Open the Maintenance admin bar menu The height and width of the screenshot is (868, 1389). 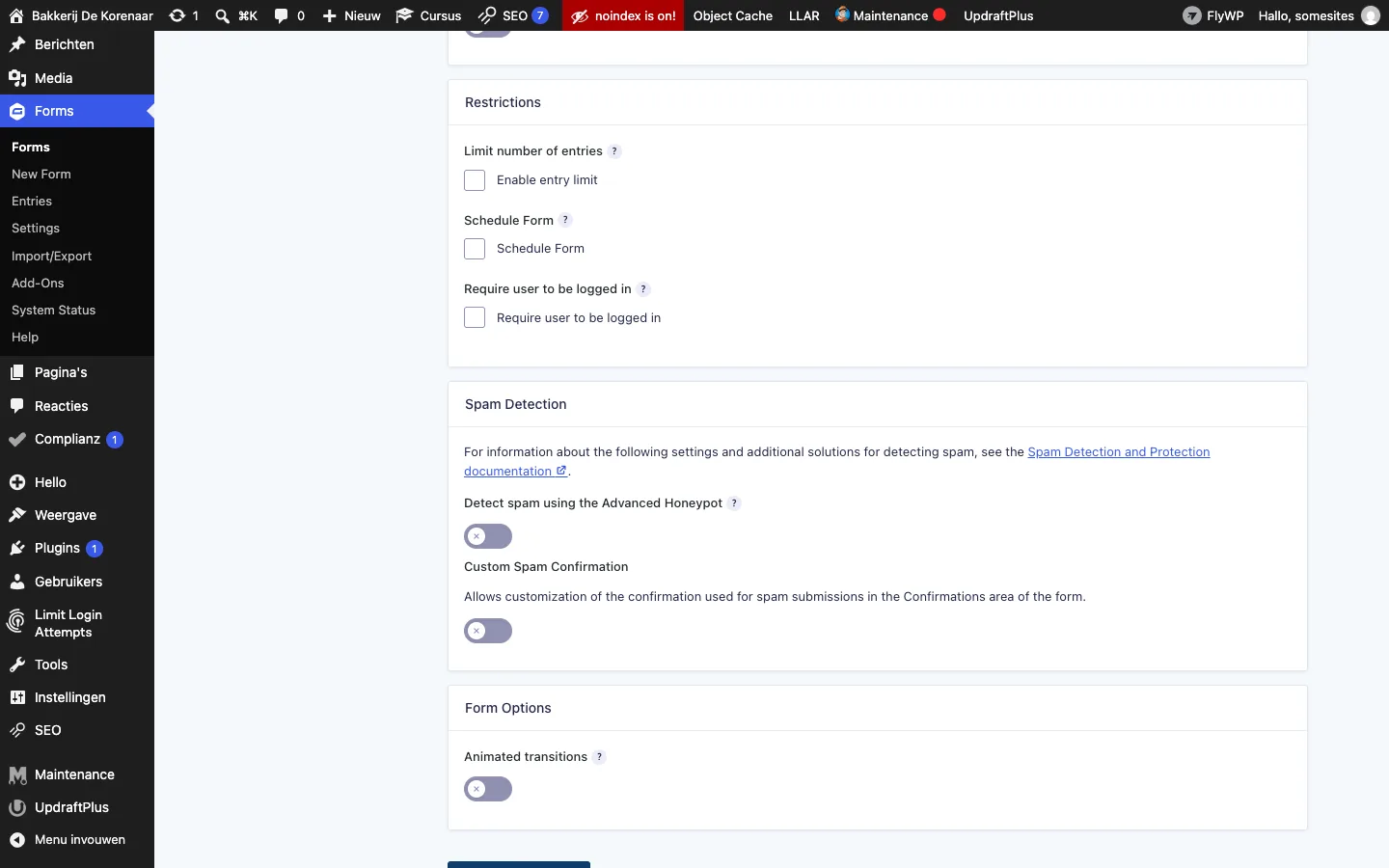click(890, 15)
